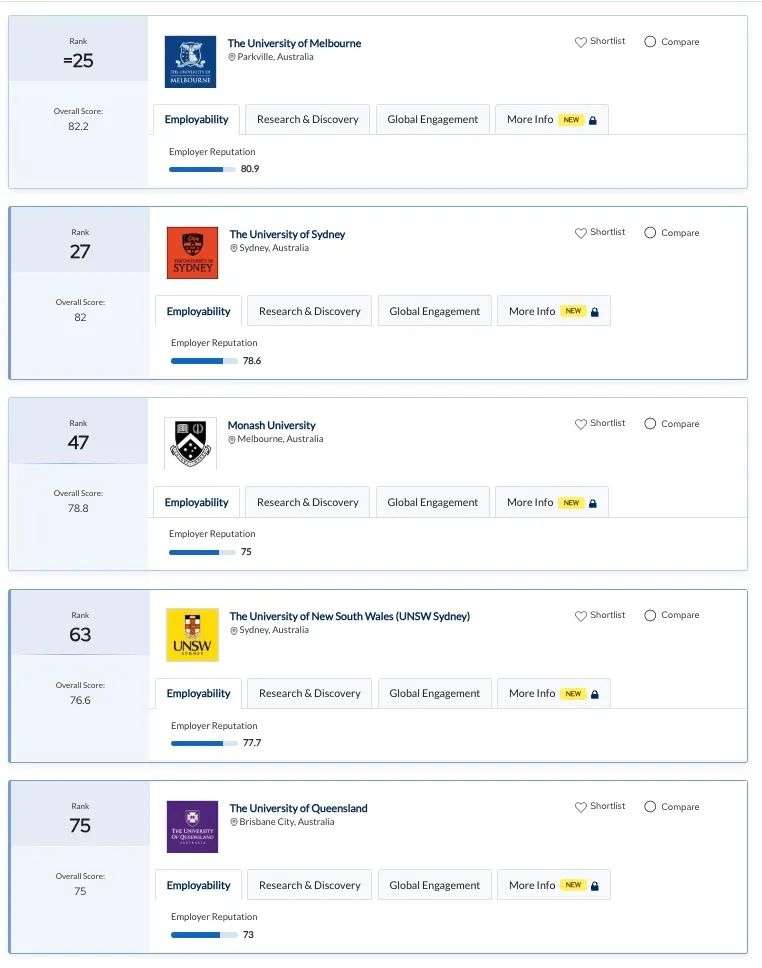Click the University of Melbourne logo
The width and height of the screenshot is (762, 968).
click(190, 62)
